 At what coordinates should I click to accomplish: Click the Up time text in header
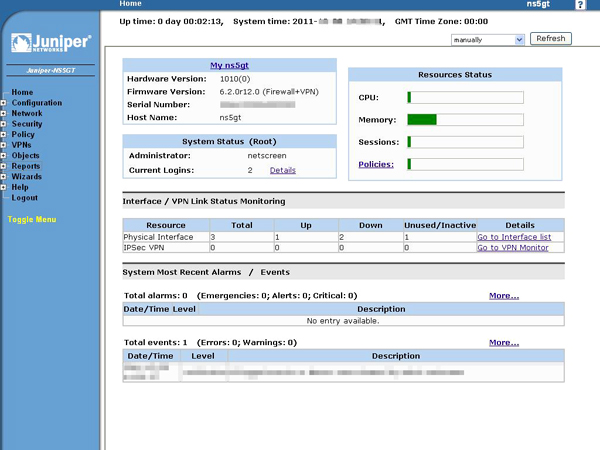click(x=171, y=21)
